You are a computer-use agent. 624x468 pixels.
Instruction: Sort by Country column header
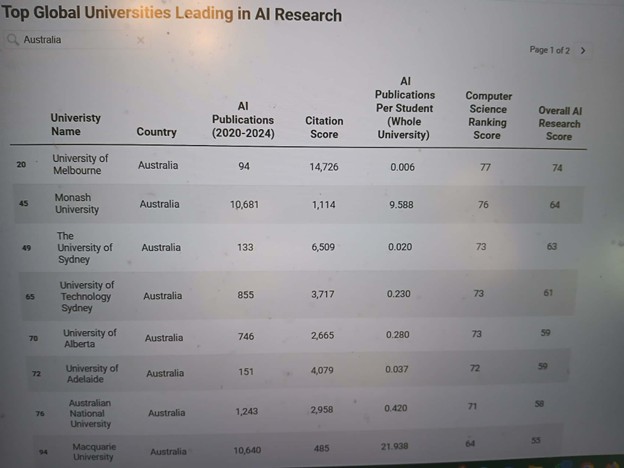[157, 132]
